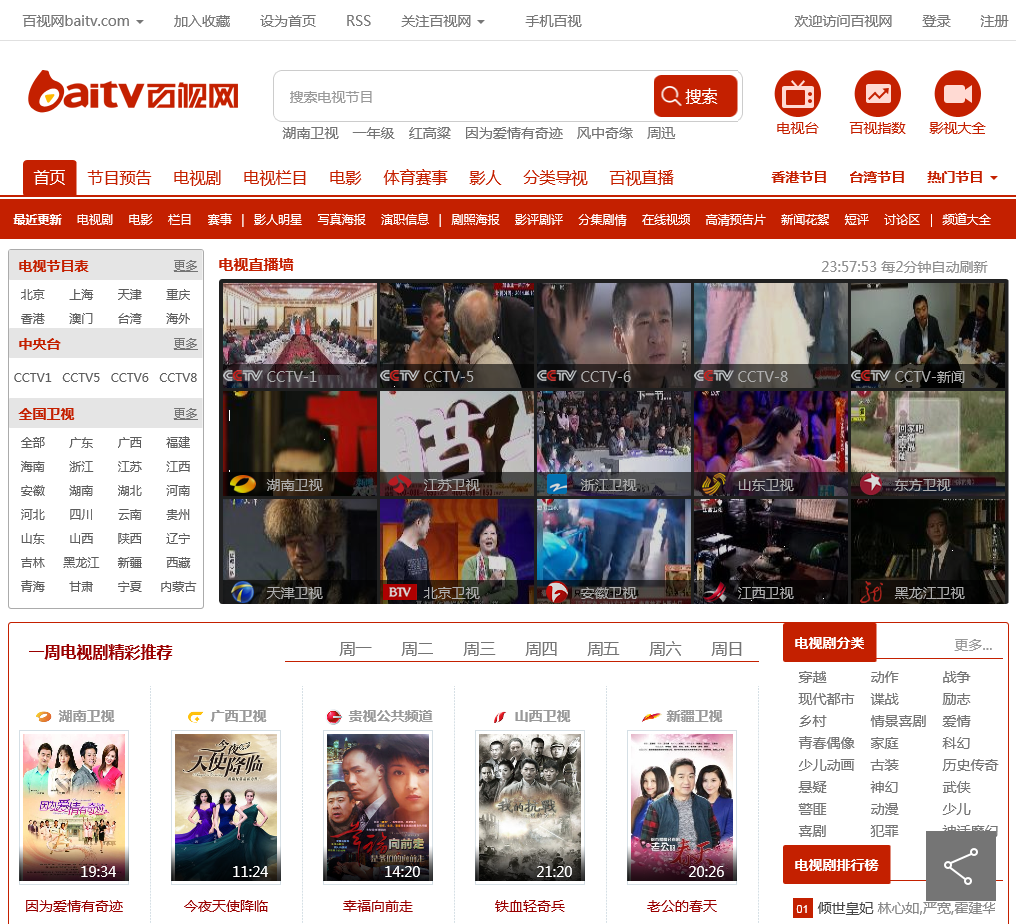Open the 山东卫视 live thumbnail
This screenshot has width=1016, height=924.
point(770,443)
